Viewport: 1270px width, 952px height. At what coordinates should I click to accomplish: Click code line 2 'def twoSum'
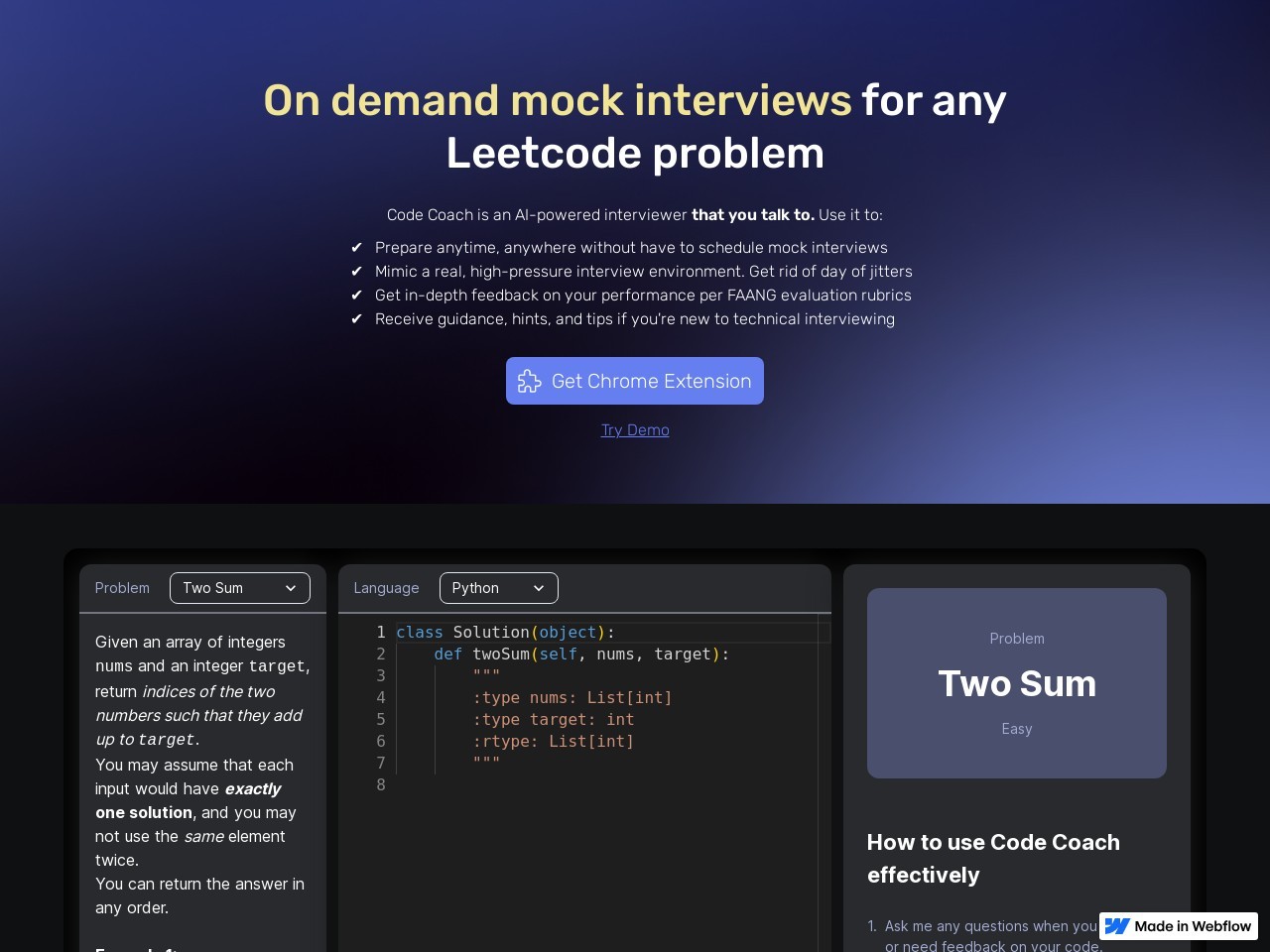coord(581,654)
